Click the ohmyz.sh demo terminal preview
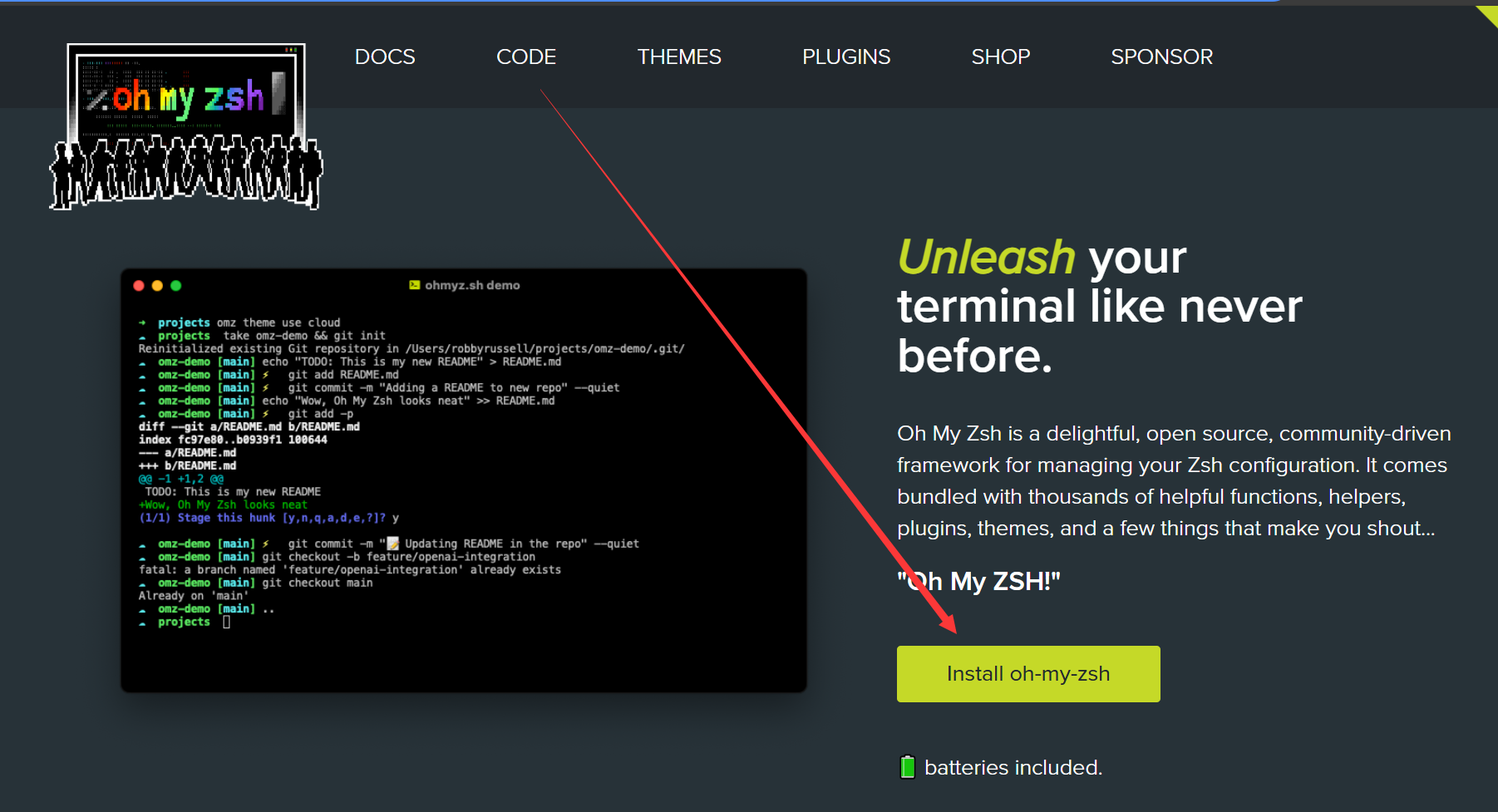 [x=464, y=480]
